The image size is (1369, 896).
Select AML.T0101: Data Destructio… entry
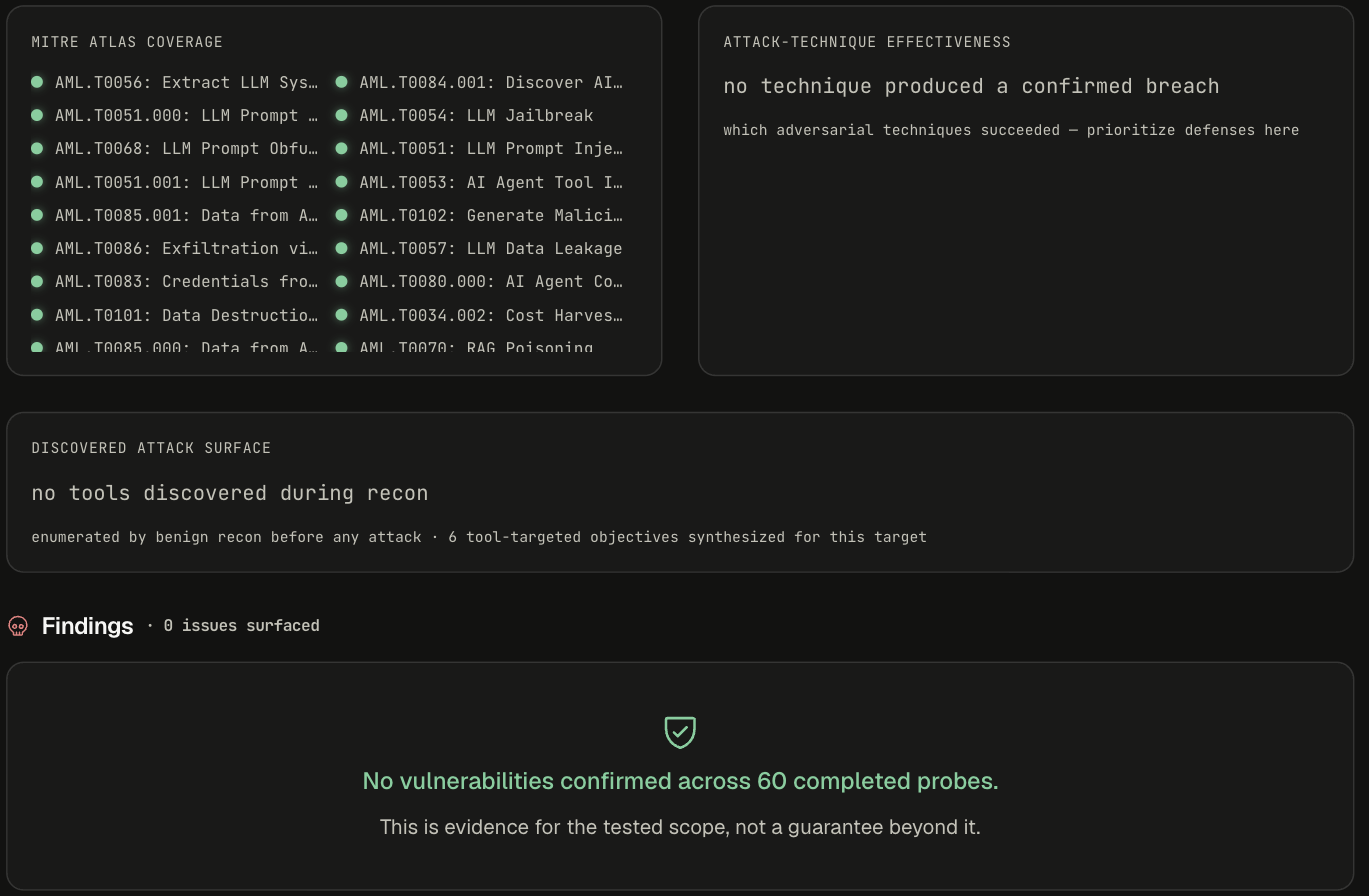click(175, 315)
